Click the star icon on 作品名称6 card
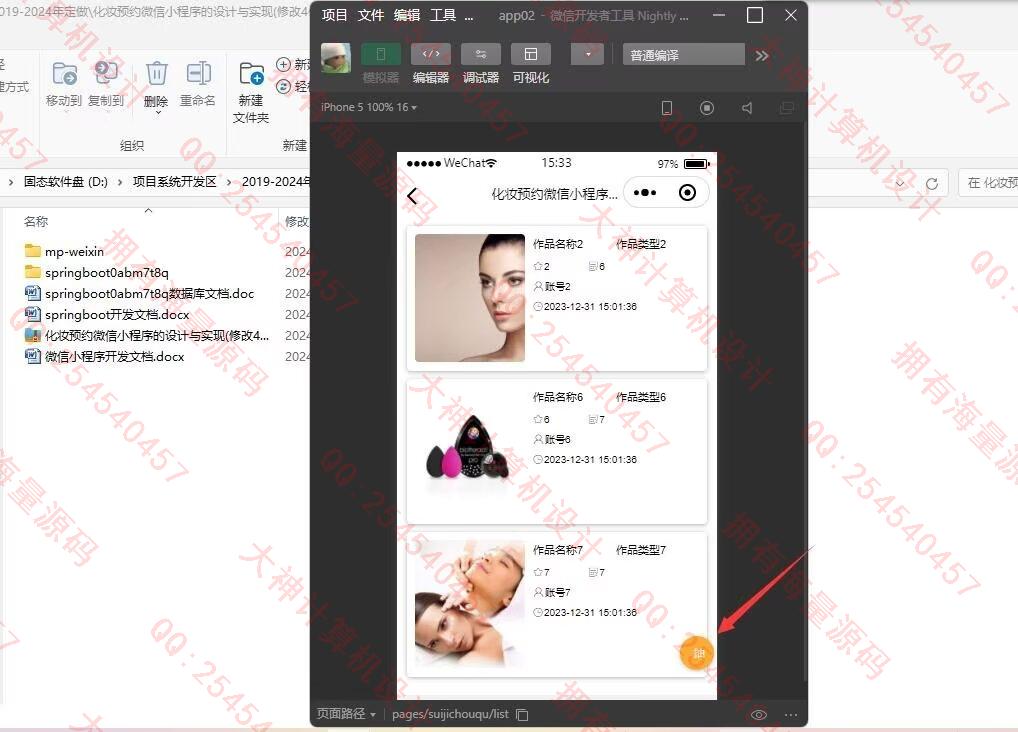This screenshot has height=732, width=1018. pos(538,420)
